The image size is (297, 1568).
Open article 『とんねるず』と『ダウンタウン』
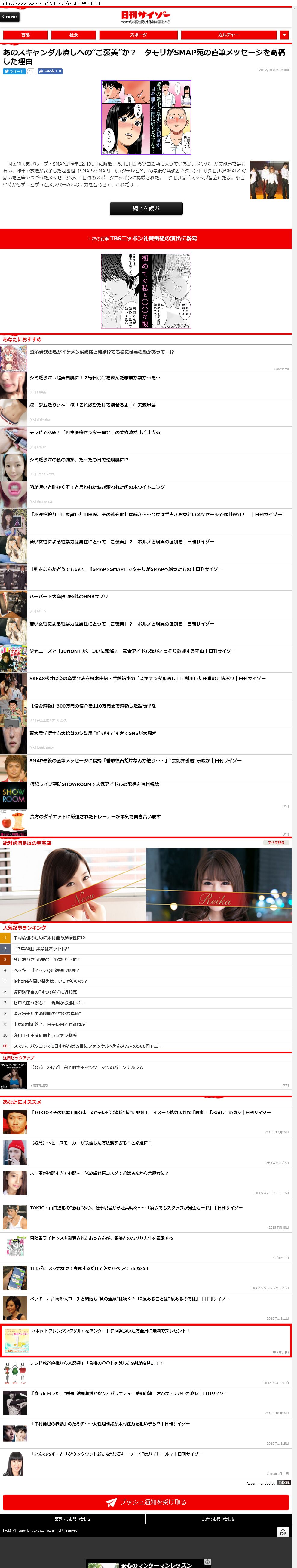pyautogui.click(x=116, y=1454)
